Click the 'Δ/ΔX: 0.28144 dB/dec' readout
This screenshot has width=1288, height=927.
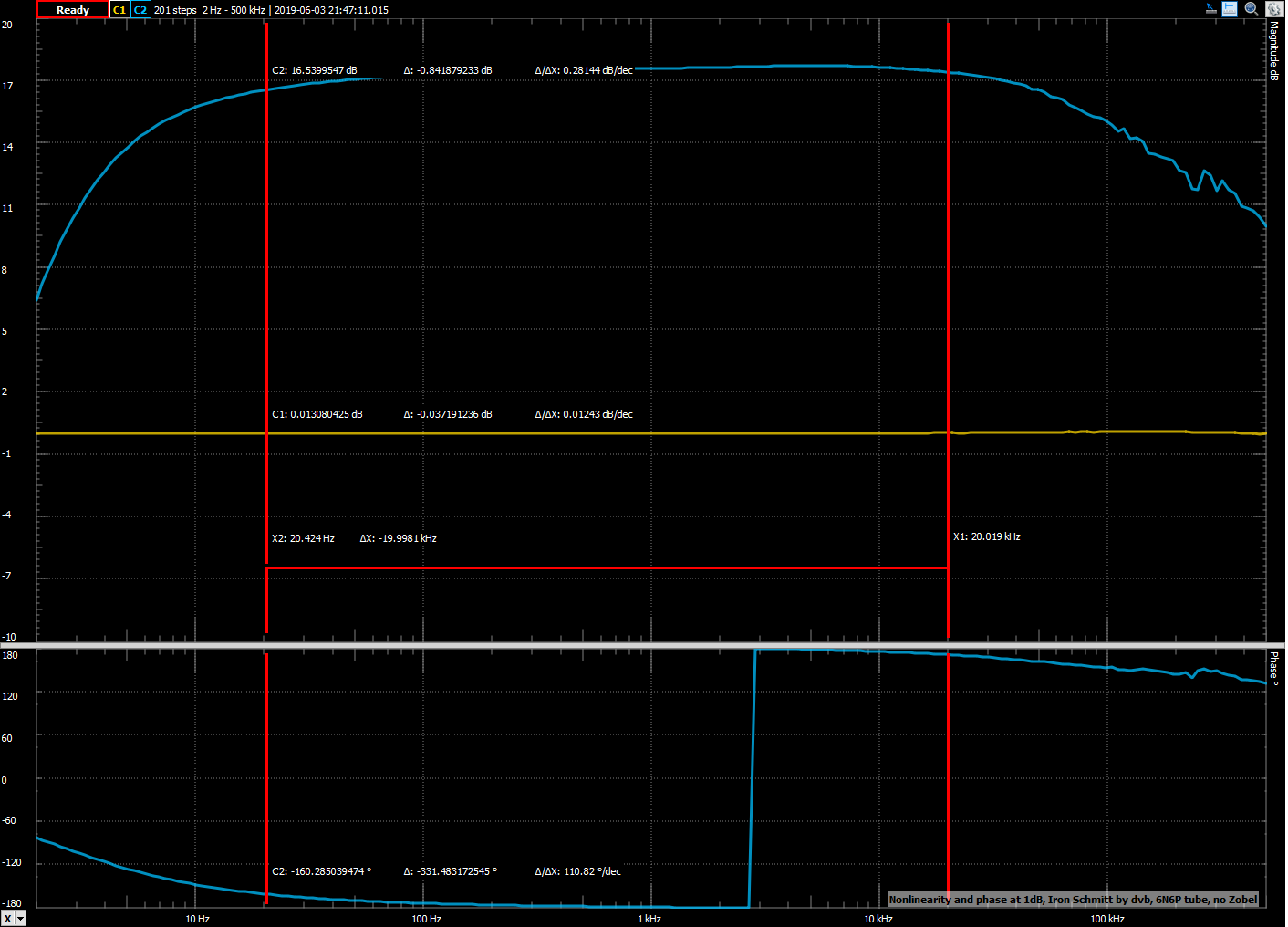coord(584,70)
